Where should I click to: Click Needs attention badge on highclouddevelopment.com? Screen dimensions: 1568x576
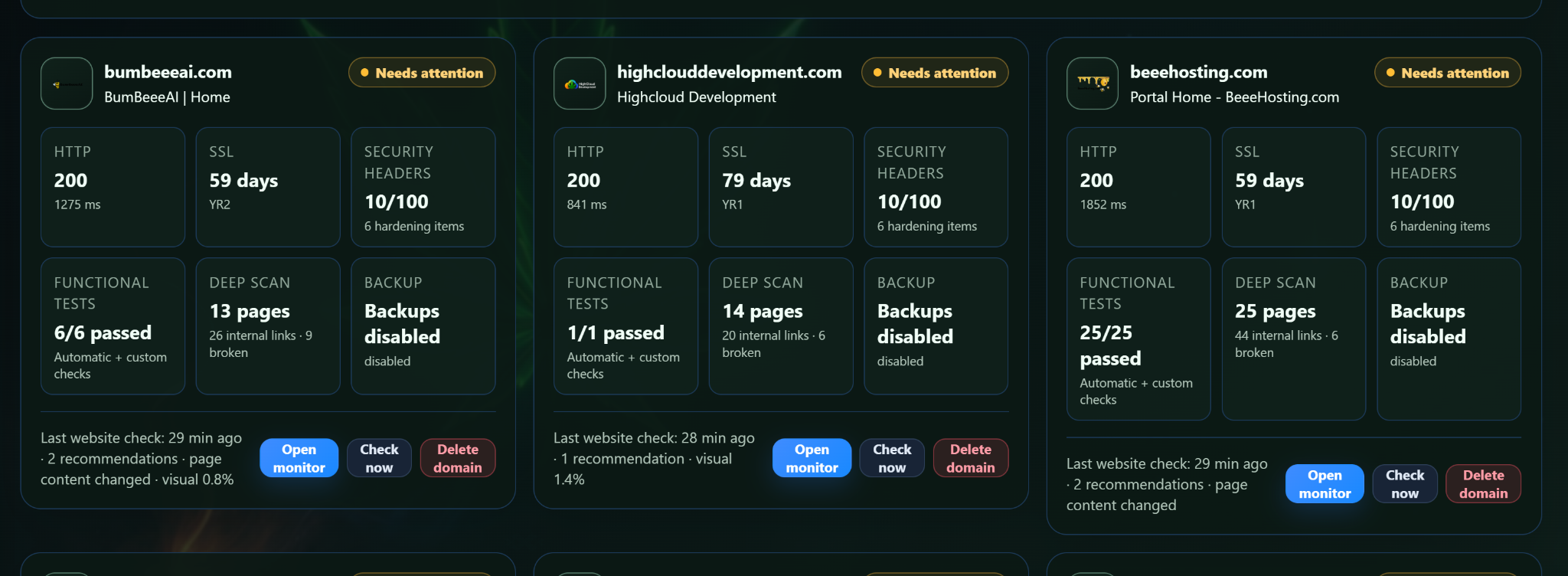tap(935, 73)
